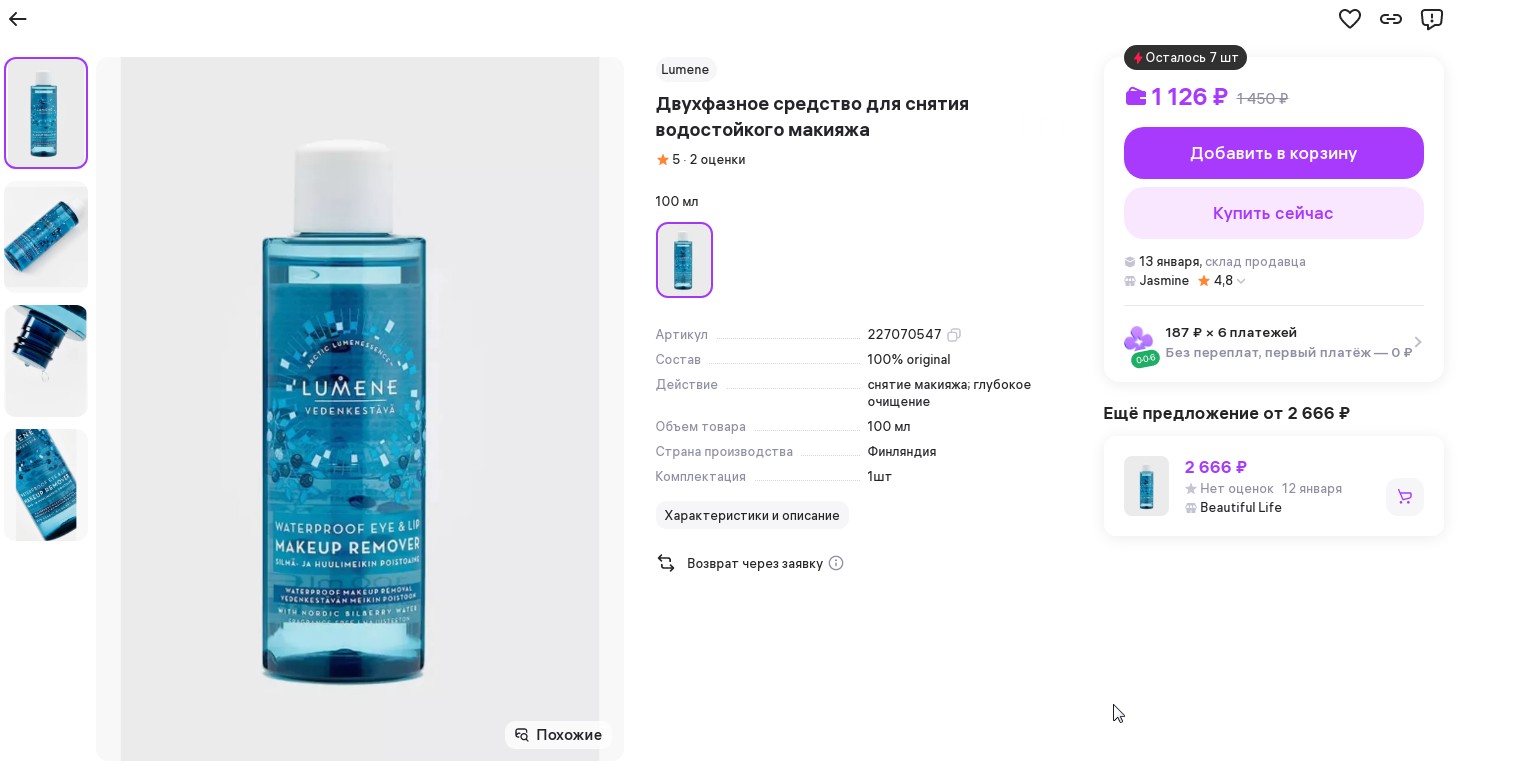Open the Lumene brand tag

tap(685, 70)
